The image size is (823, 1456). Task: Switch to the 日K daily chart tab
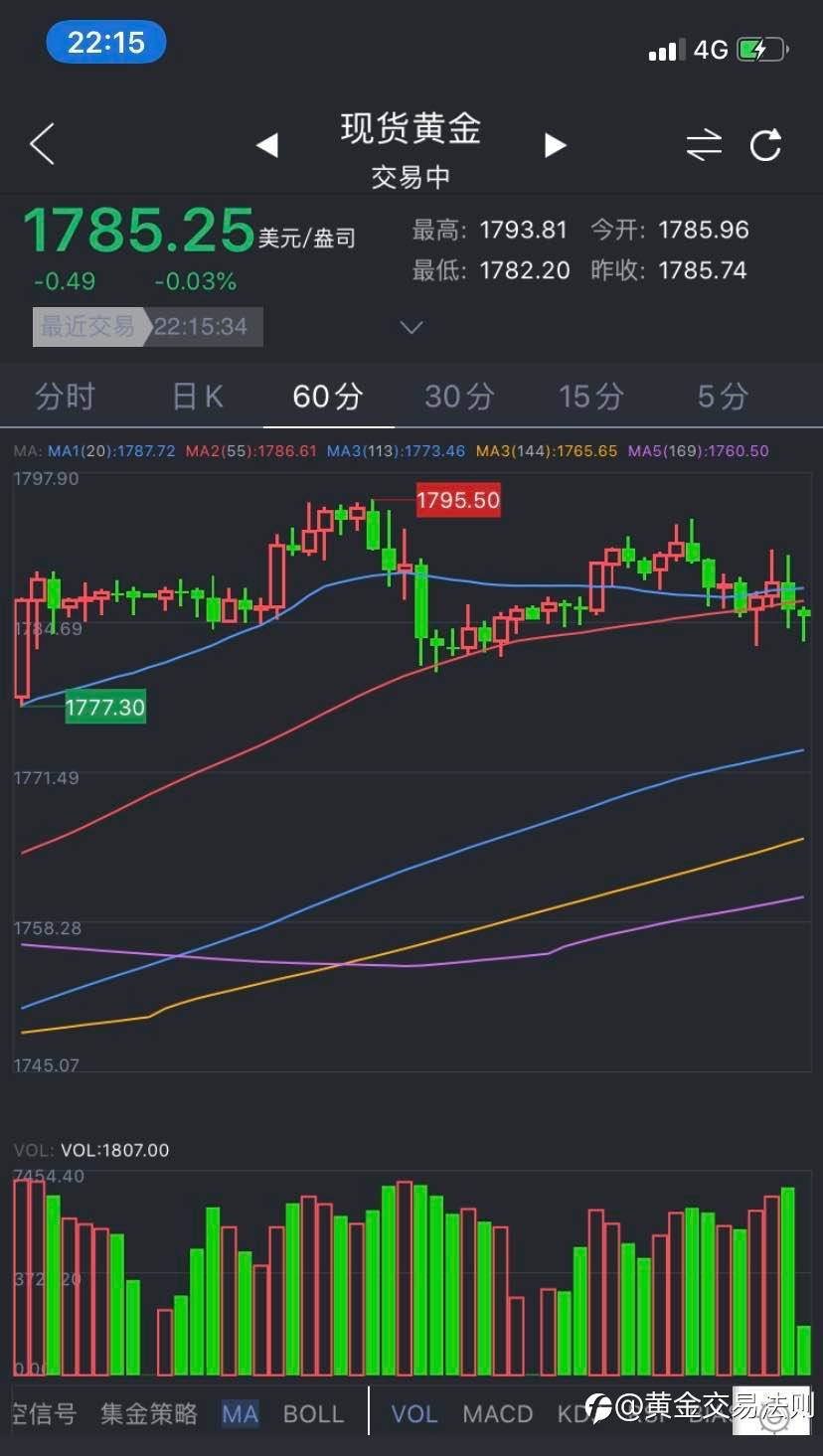click(x=198, y=397)
